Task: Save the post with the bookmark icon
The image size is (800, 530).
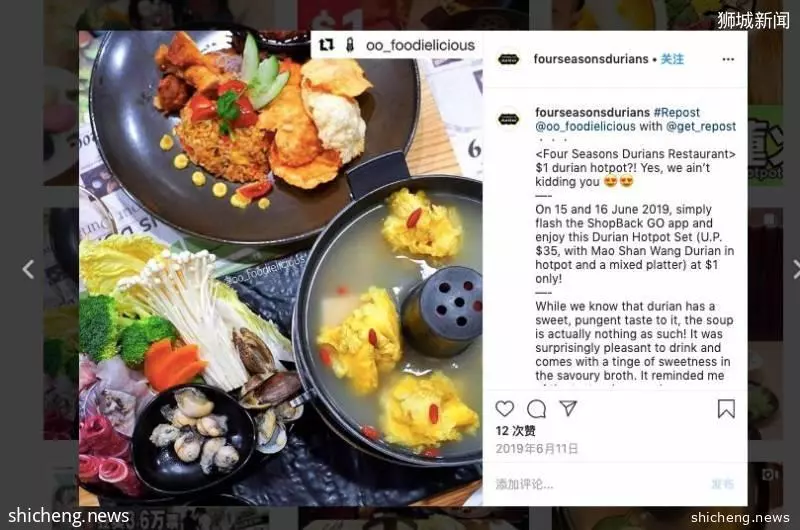Action: [x=726, y=409]
